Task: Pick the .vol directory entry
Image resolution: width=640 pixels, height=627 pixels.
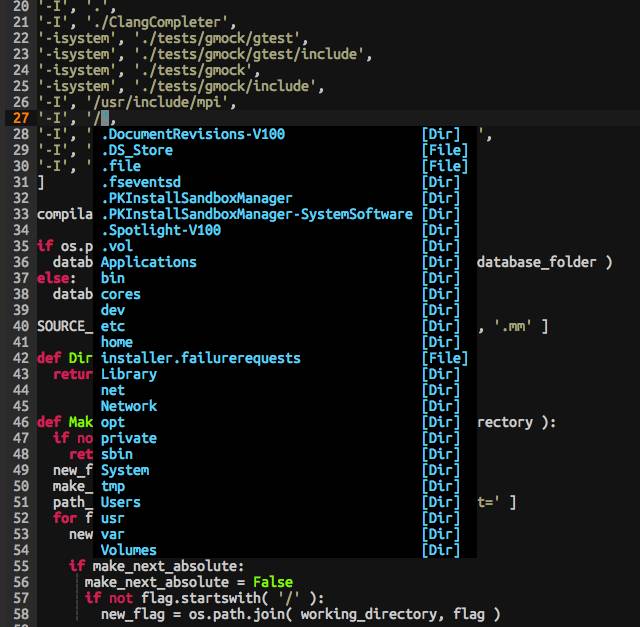Action: pyautogui.click(x=284, y=246)
